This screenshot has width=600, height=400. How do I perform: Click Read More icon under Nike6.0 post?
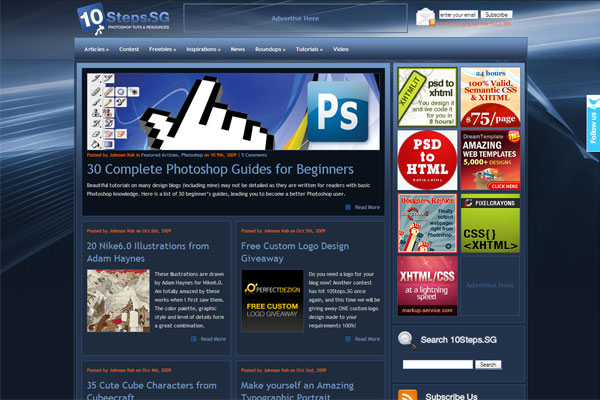click(x=194, y=339)
